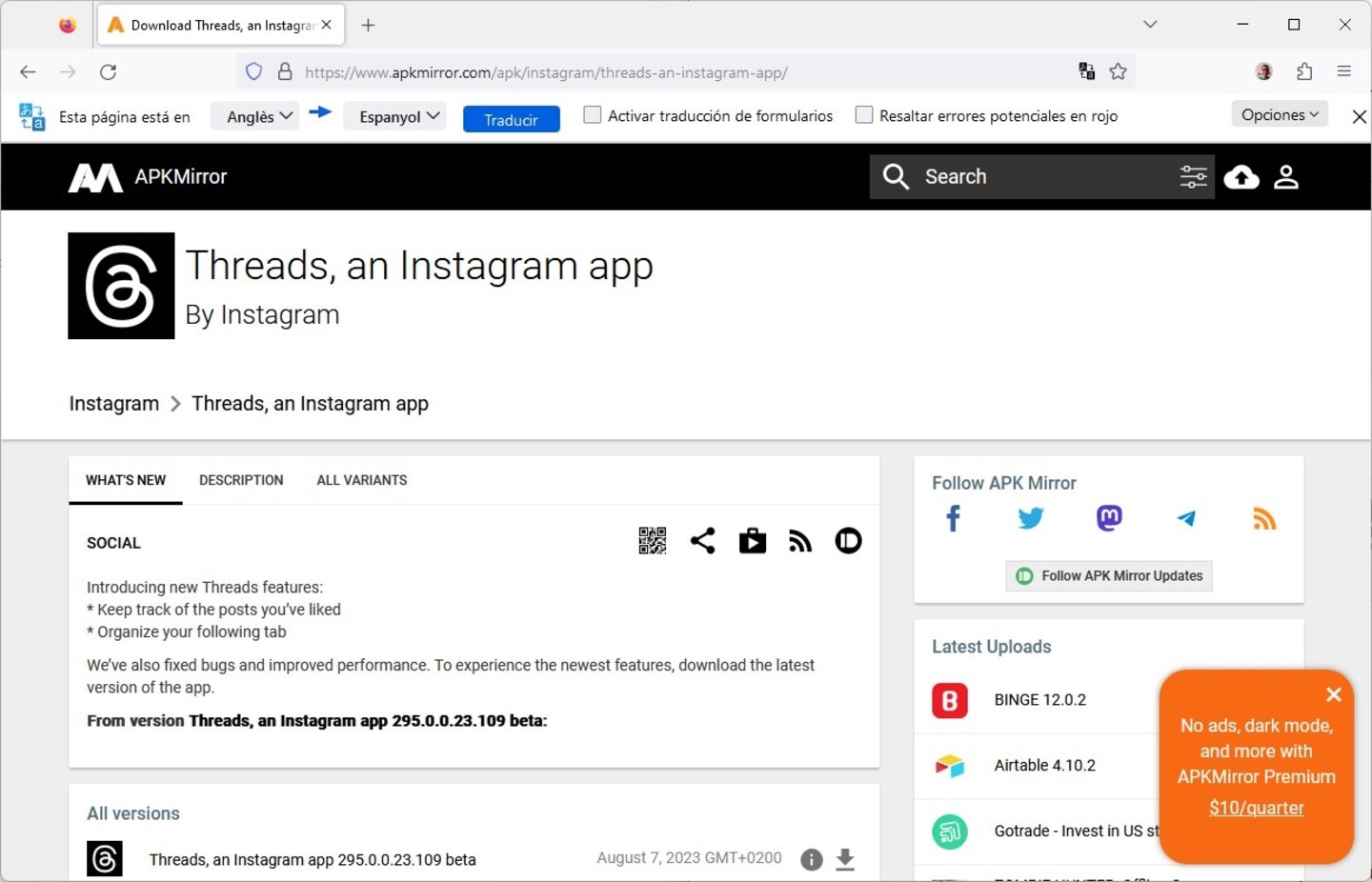Enable Activar traducción de formularios checkbox
The height and width of the screenshot is (882, 1372).
click(x=593, y=115)
